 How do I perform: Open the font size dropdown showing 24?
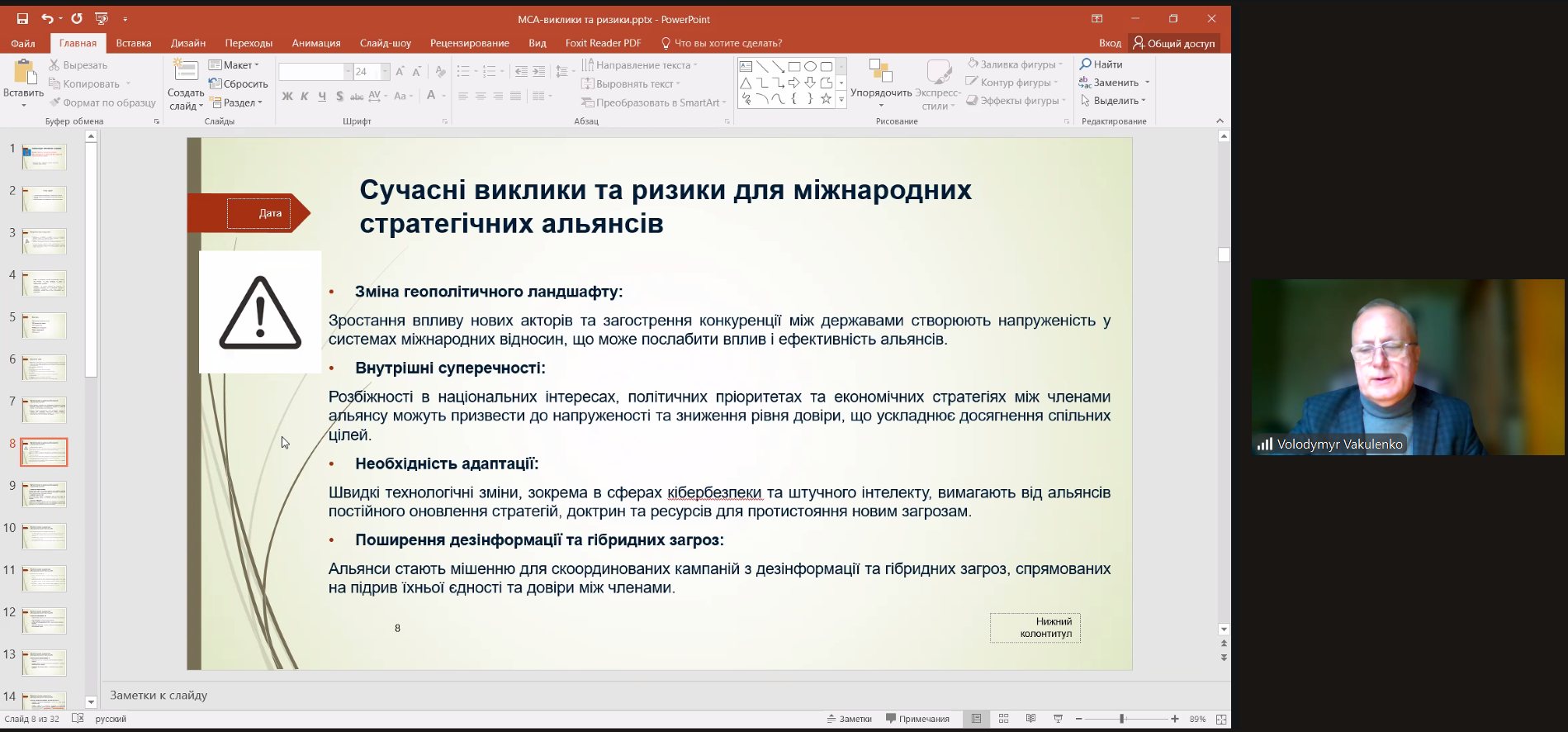click(x=385, y=72)
